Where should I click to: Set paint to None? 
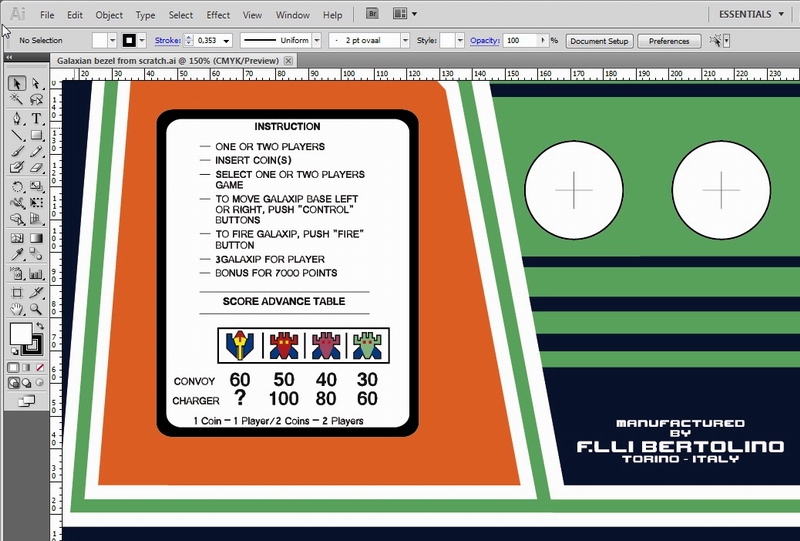tap(39, 367)
